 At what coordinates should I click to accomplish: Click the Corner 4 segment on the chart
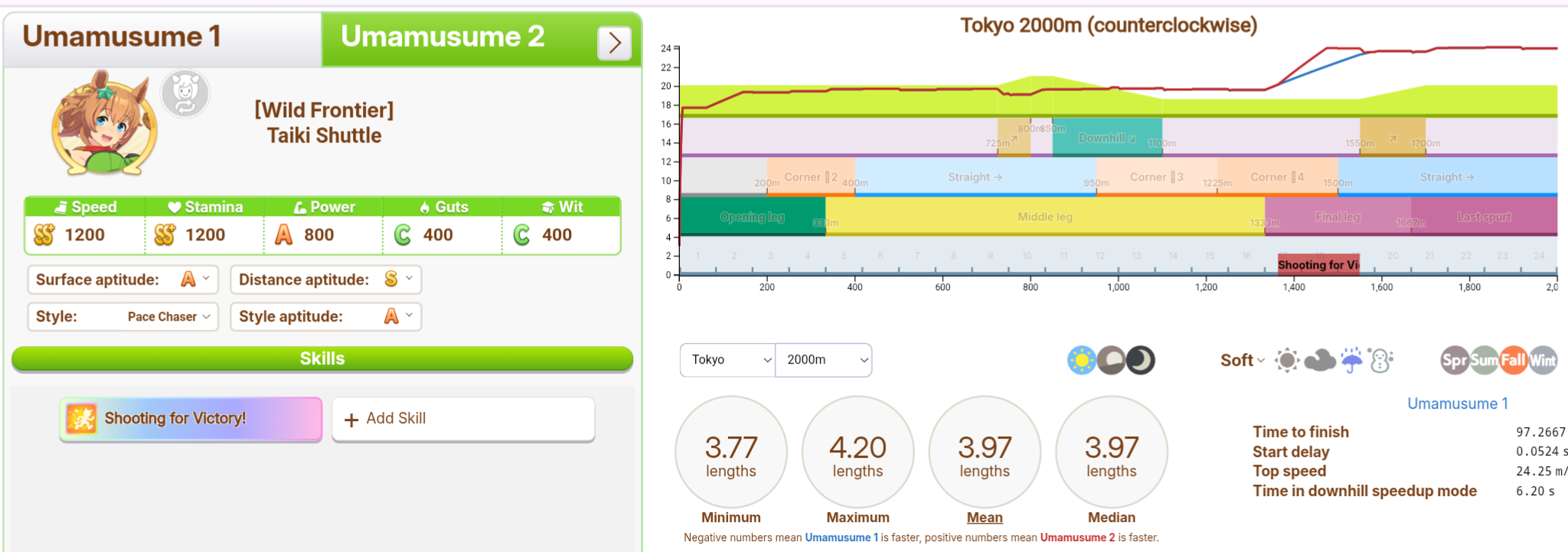pos(1278,177)
